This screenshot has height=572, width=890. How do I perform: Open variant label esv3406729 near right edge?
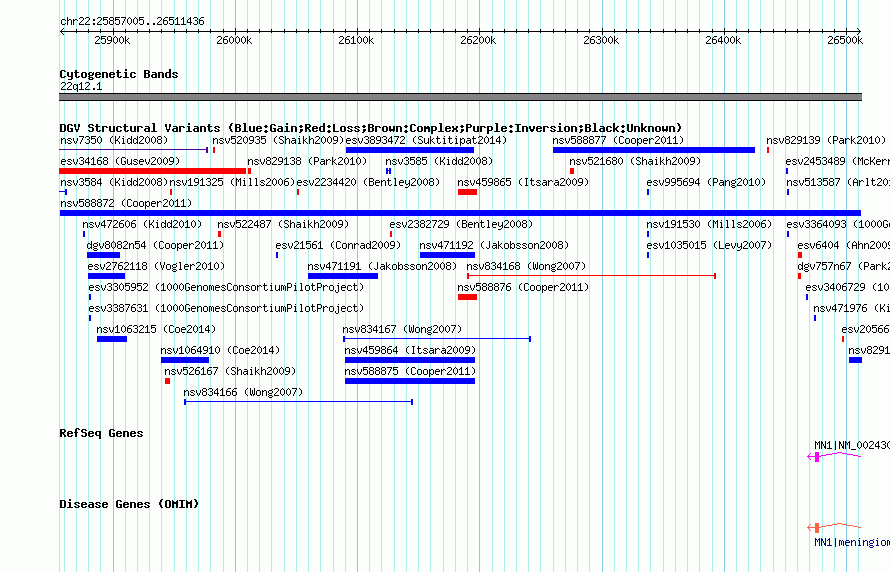coord(847,287)
